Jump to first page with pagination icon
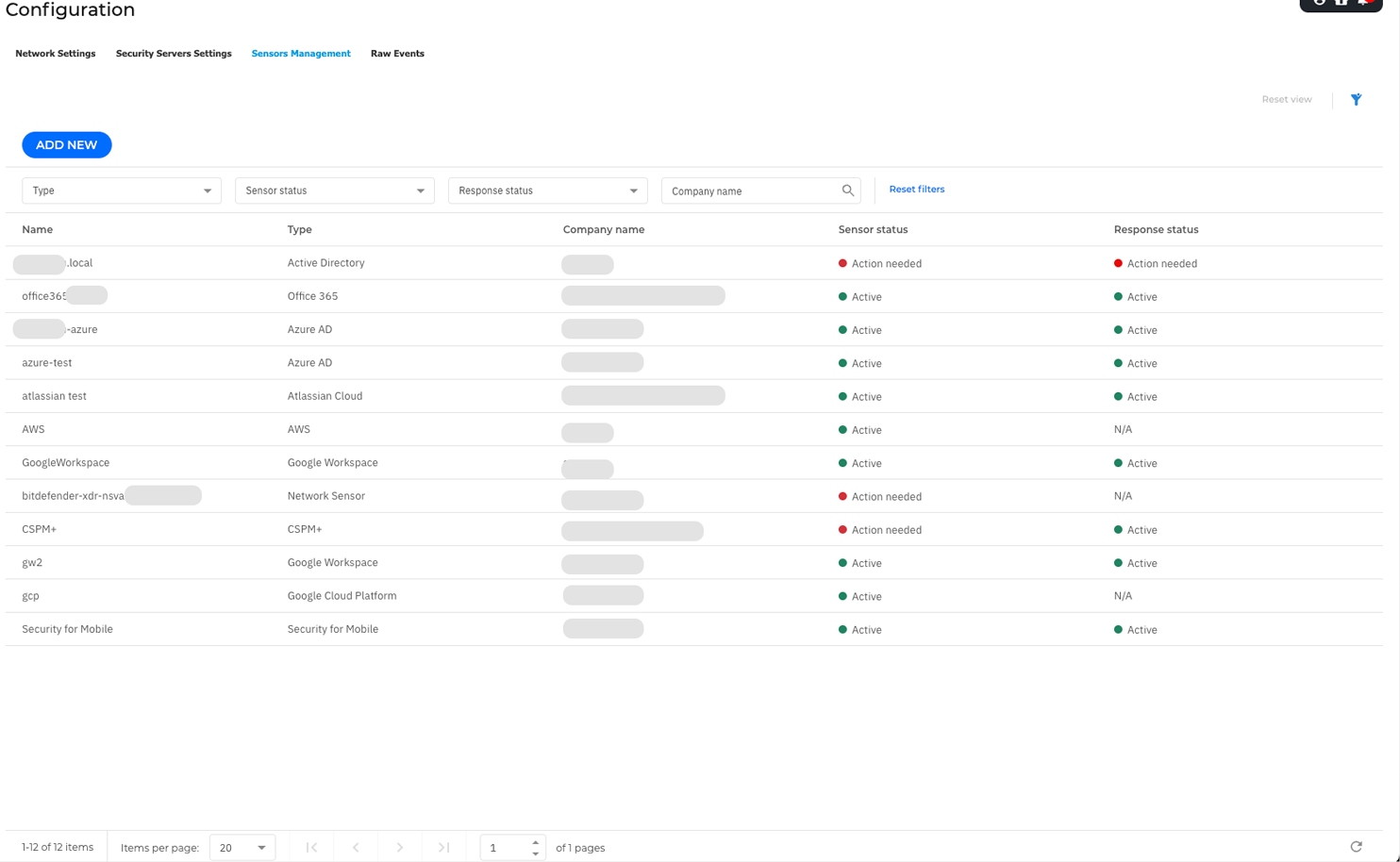The height and width of the screenshot is (862, 1400). coord(311,847)
